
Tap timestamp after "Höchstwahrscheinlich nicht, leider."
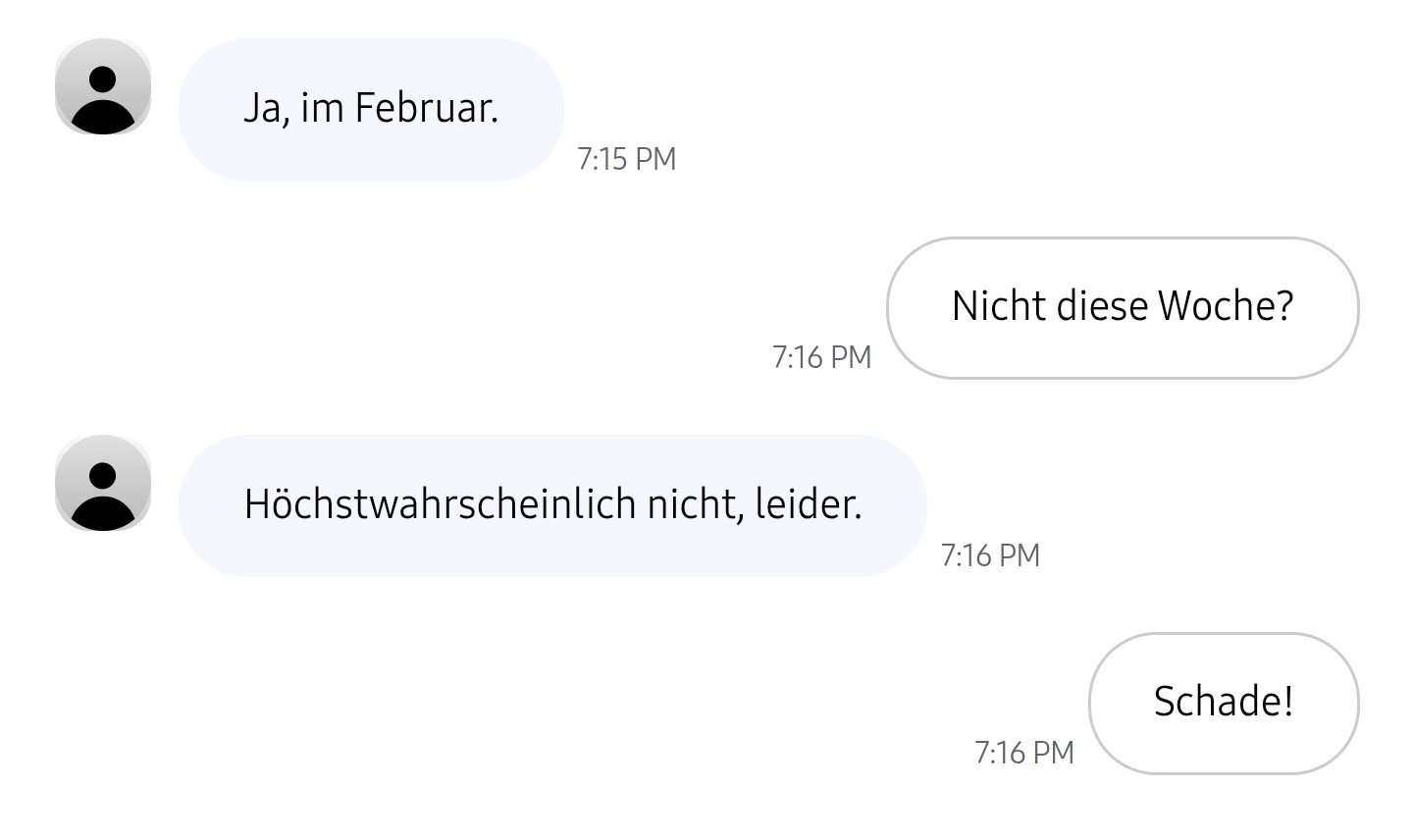pos(990,555)
